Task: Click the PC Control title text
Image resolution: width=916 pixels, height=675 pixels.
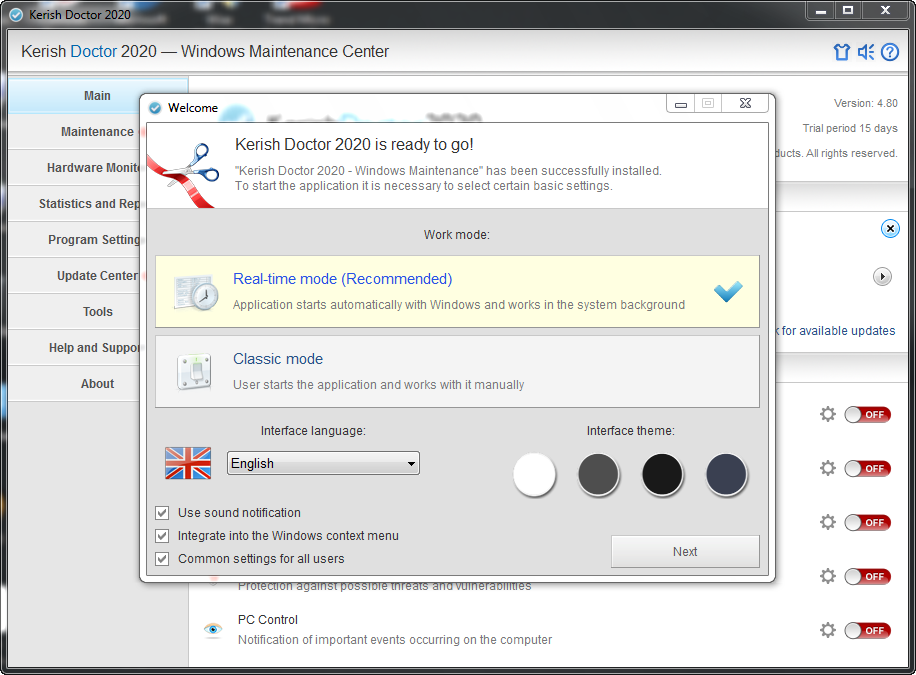Action: pos(268,619)
